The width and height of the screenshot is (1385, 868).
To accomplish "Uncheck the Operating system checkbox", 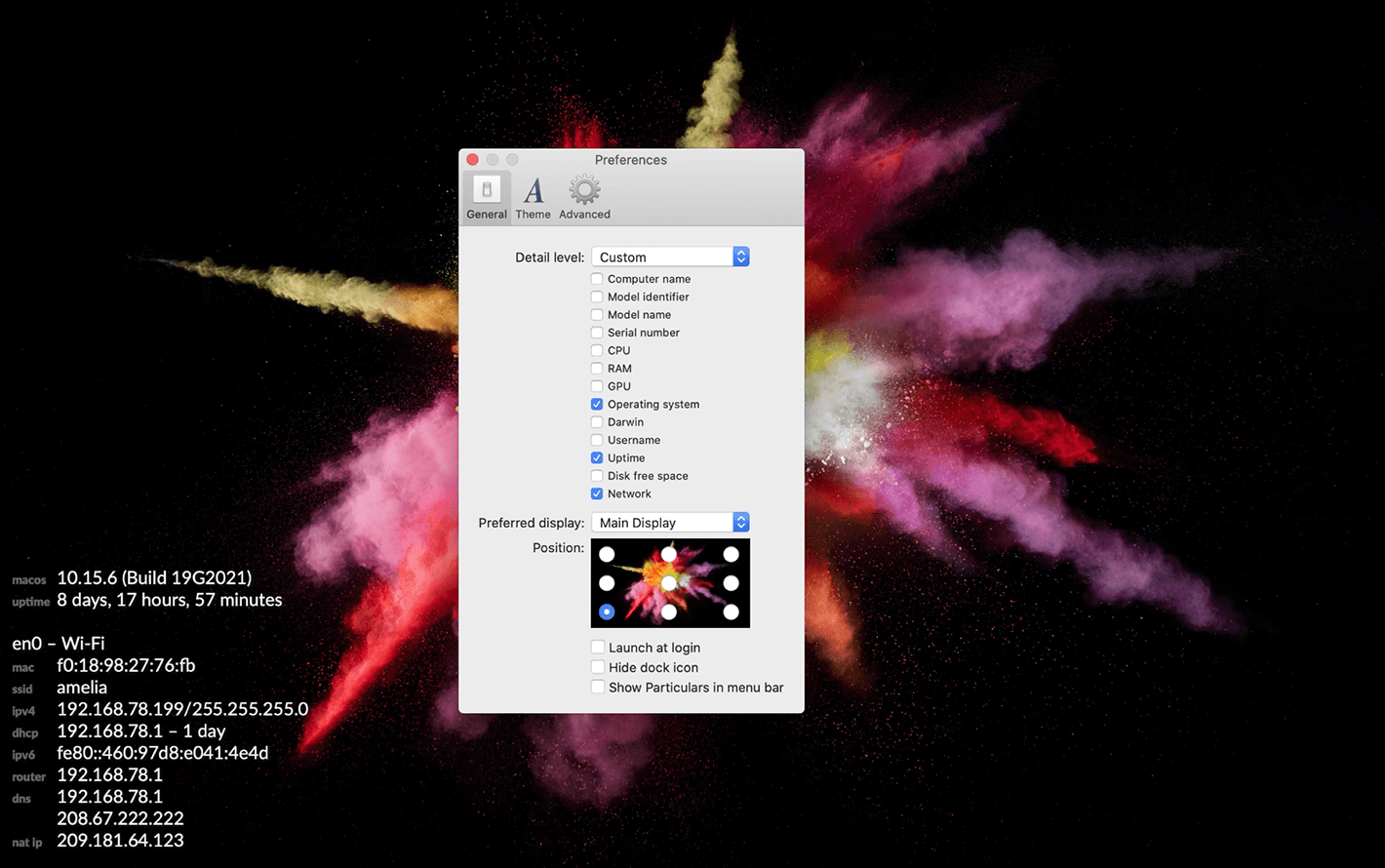I will coord(597,404).
